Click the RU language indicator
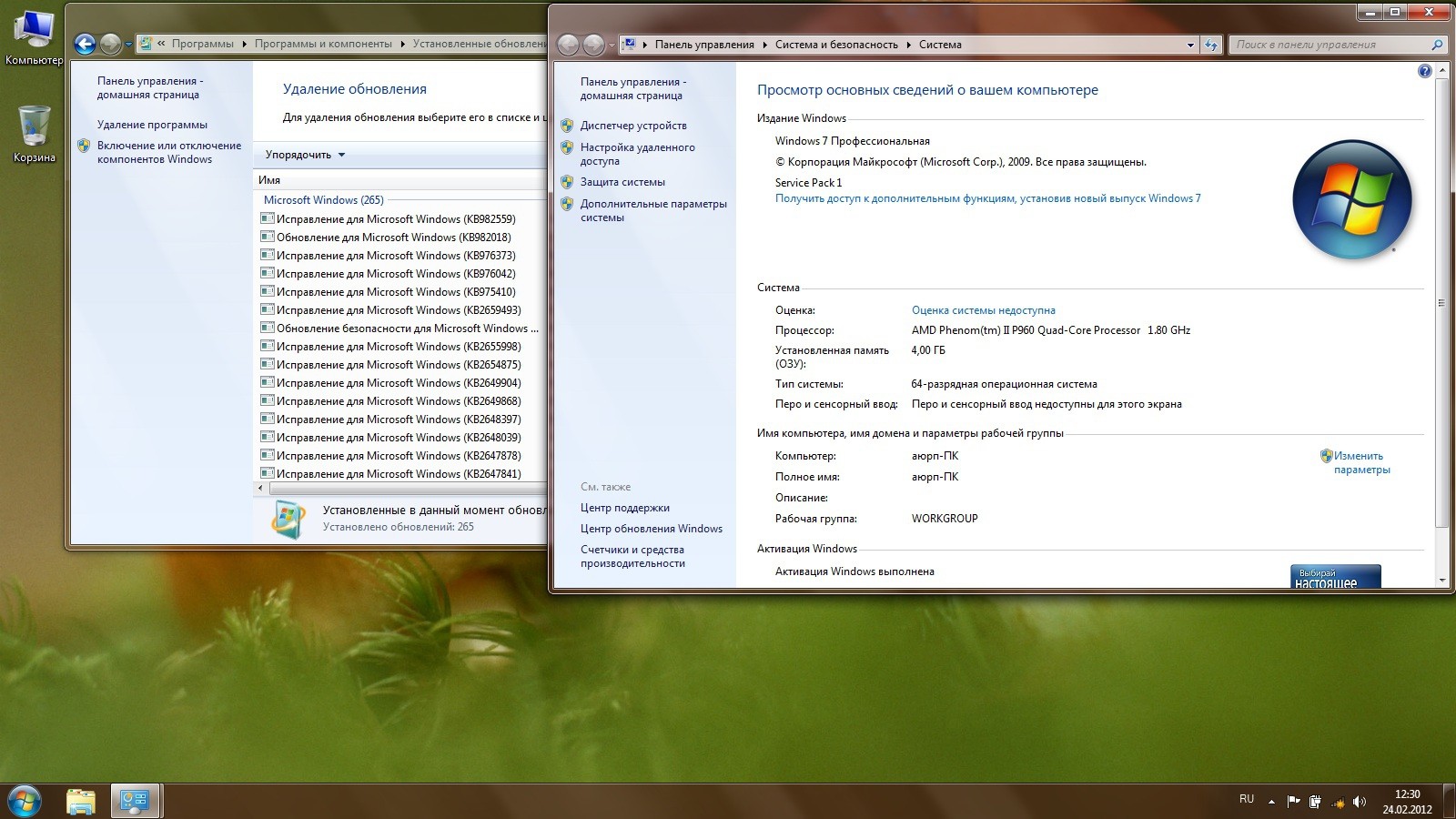This screenshot has height=819, width=1456. pyautogui.click(x=1247, y=799)
